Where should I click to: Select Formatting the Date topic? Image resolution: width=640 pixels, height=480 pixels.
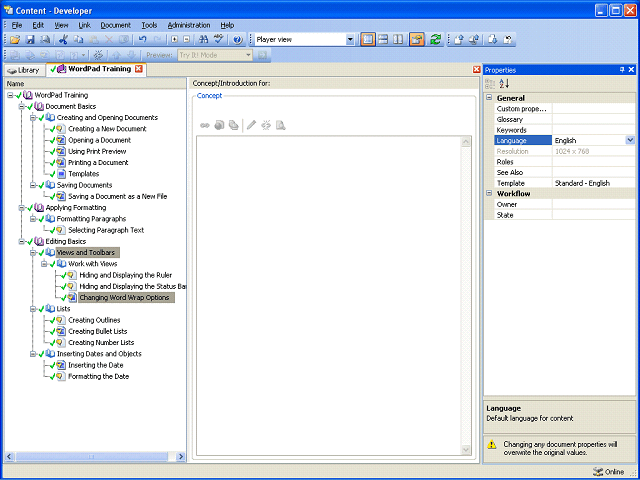[98, 376]
